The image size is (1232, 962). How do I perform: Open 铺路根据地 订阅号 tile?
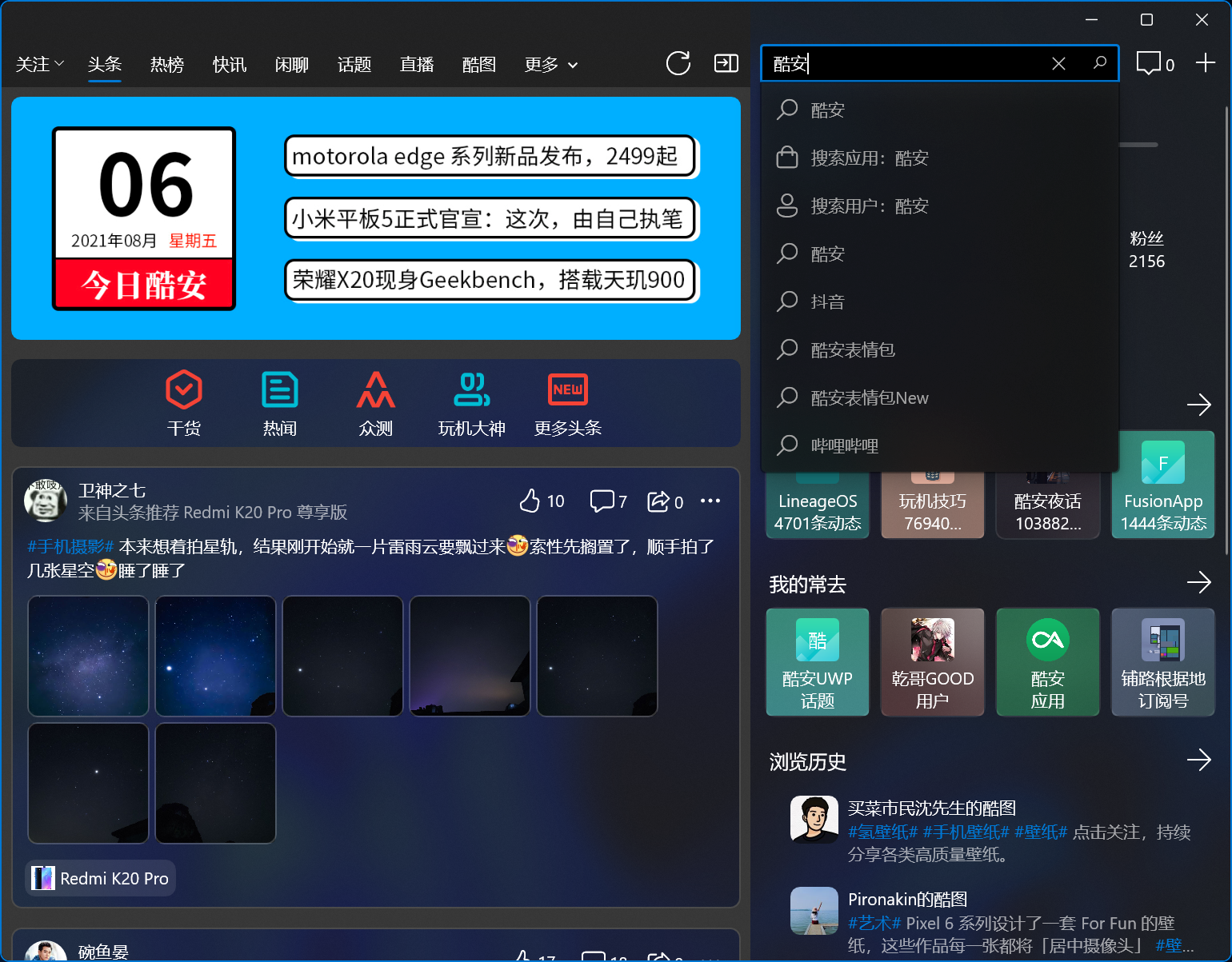1163,662
